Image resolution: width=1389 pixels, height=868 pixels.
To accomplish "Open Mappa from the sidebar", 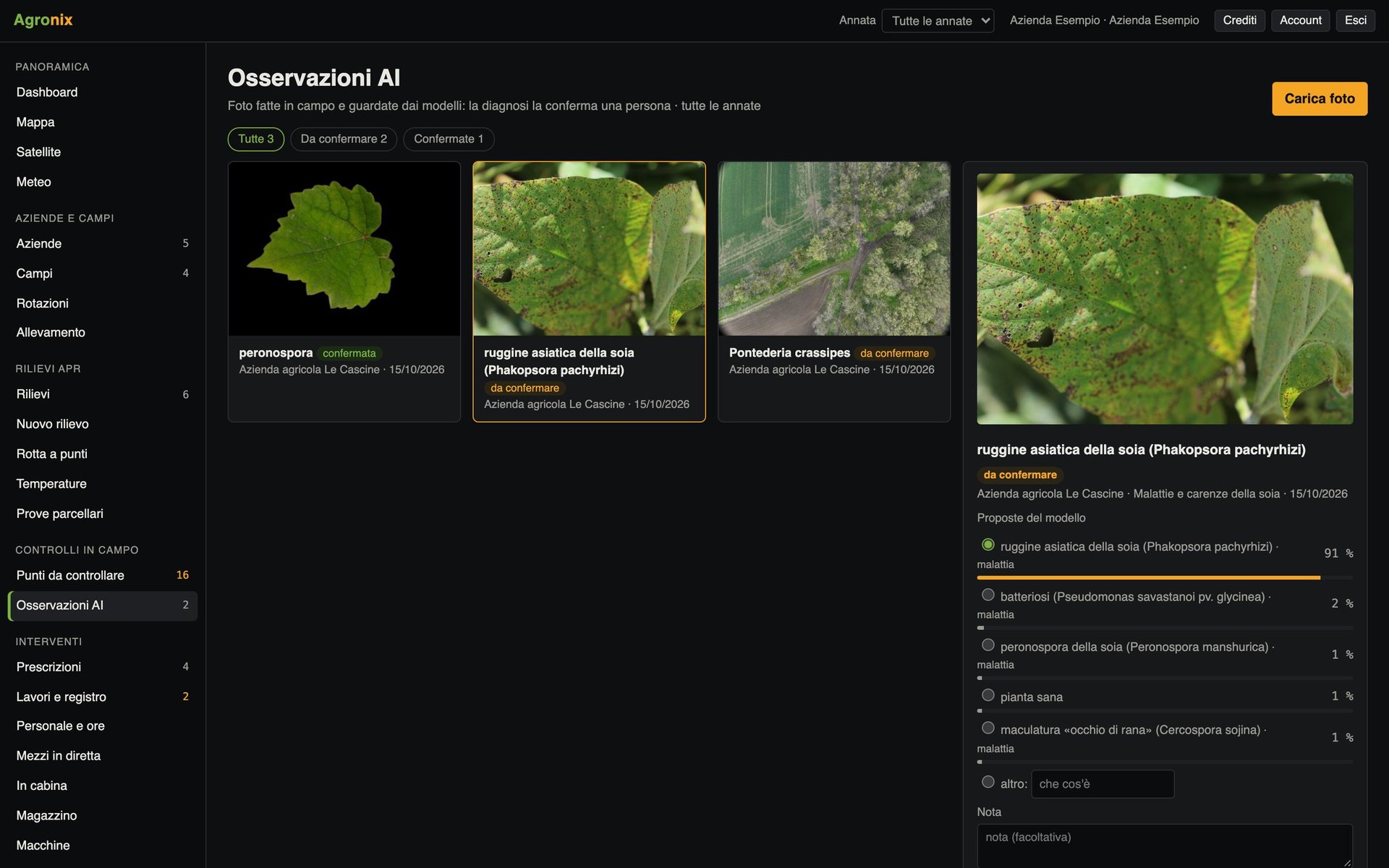I will (x=103, y=122).
